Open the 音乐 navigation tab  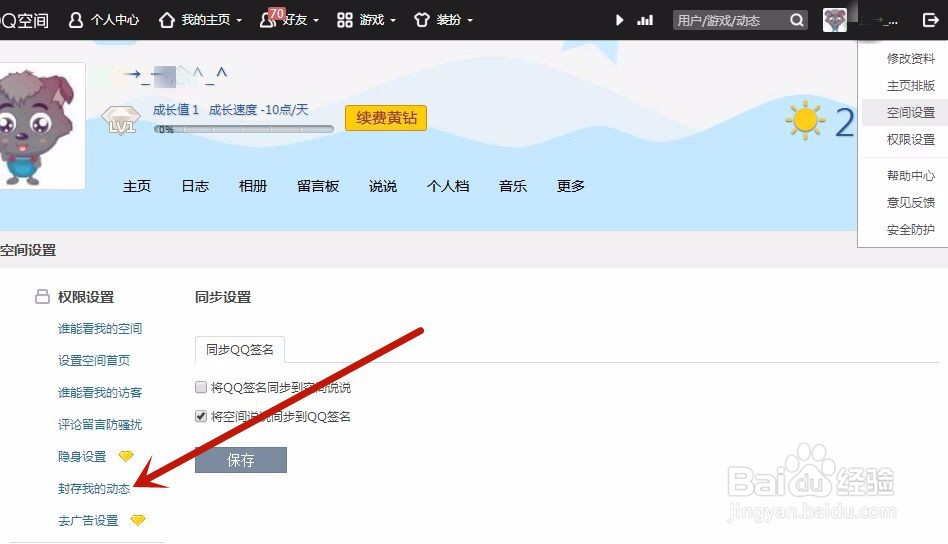[513, 186]
